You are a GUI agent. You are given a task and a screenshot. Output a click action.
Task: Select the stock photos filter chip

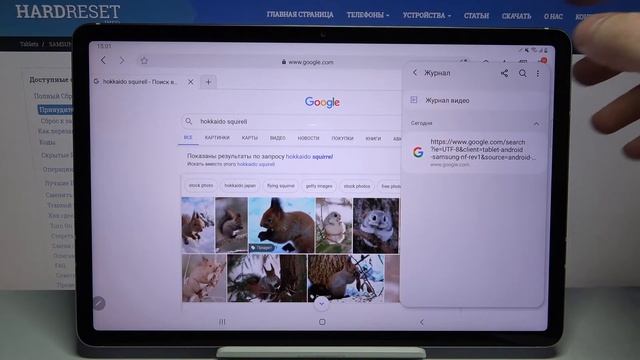pos(357,186)
